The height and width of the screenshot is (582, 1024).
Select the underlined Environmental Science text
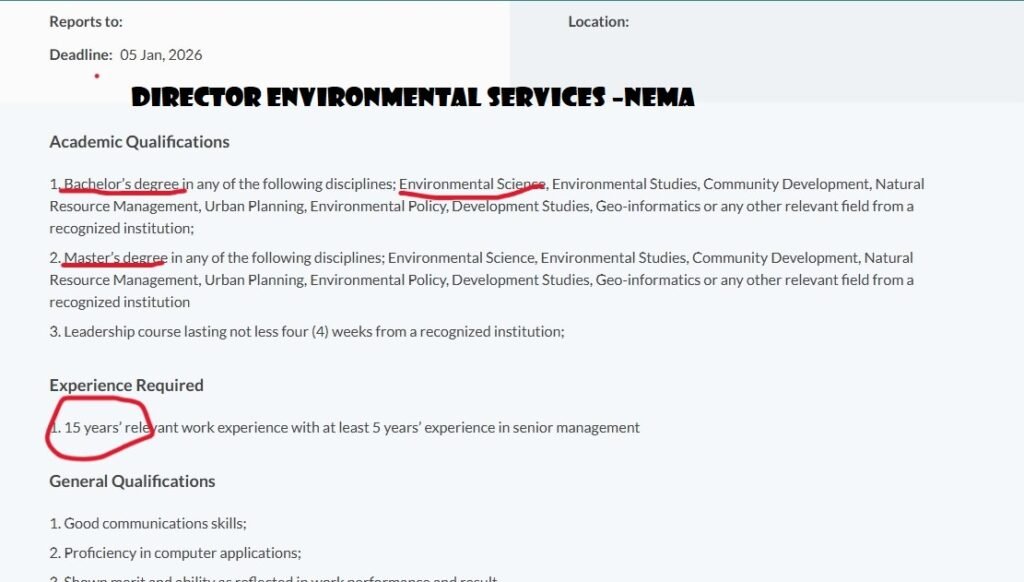click(x=472, y=184)
